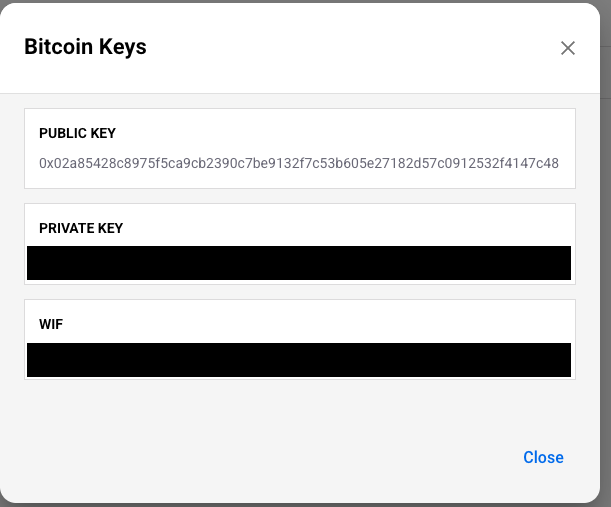The height and width of the screenshot is (507, 611).
Task: Dismiss the dialog with the X icon
Action: click(568, 48)
